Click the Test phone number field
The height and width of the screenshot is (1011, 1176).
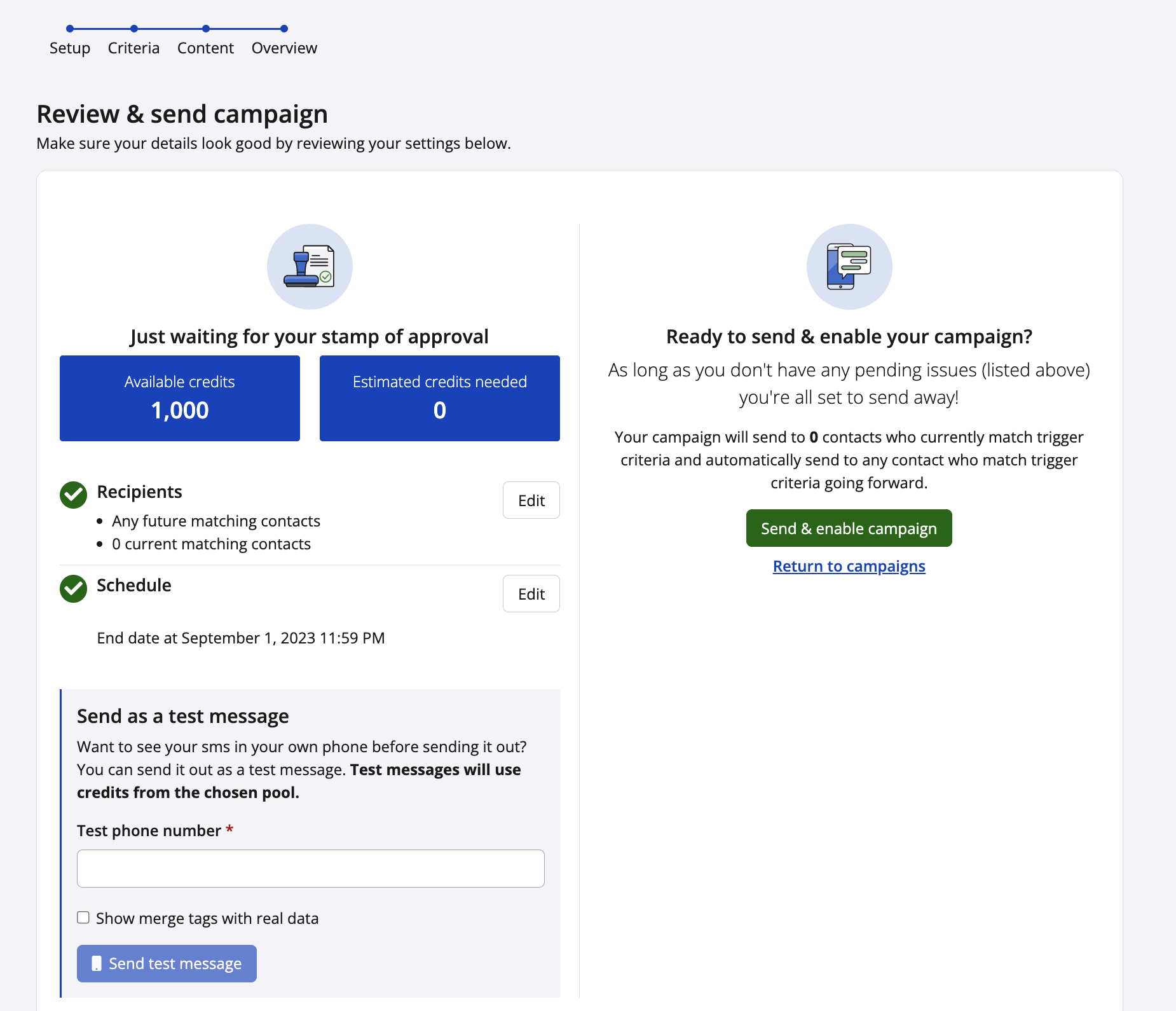(x=310, y=869)
